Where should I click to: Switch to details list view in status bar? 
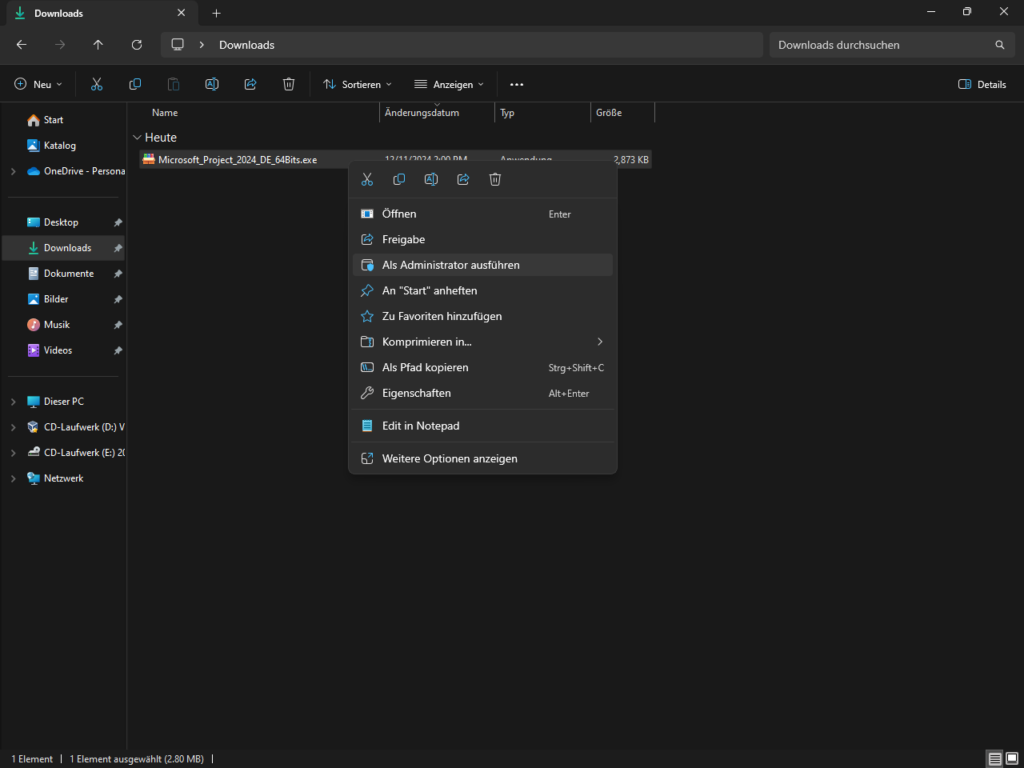pos(994,759)
